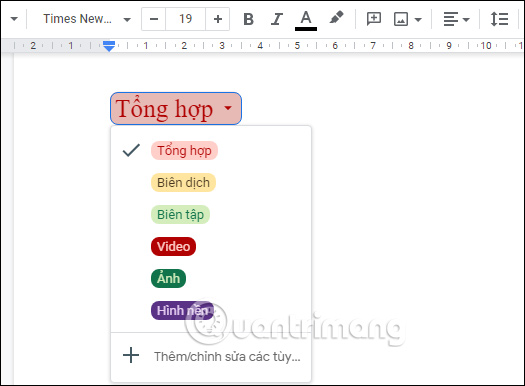Image resolution: width=525 pixels, height=386 pixels.
Task: Choose the Video option
Action: pyautogui.click(x=173, y=246)
